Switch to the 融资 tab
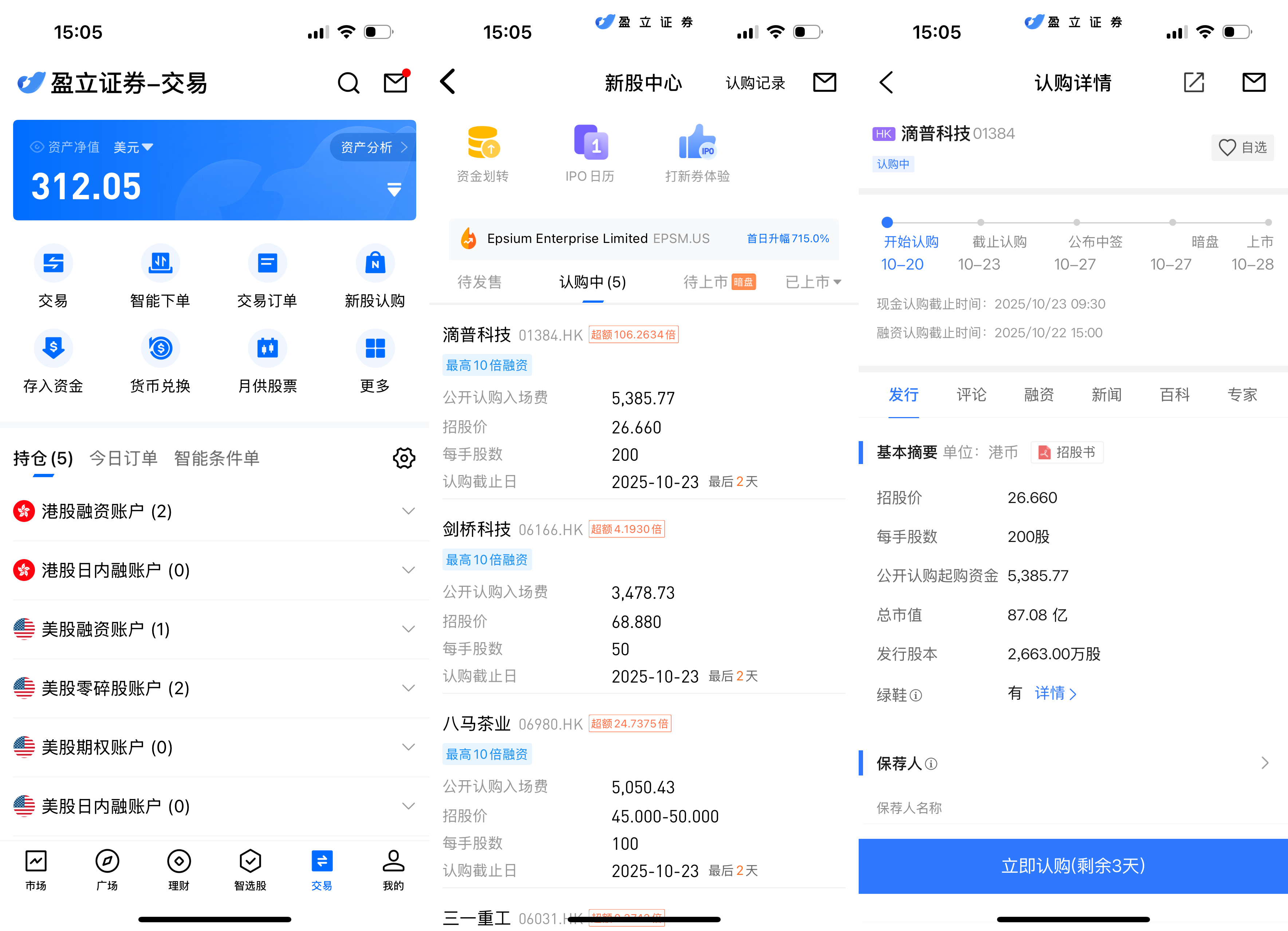Screen dimensions: 1288x931 click(x=1039, y=395)
